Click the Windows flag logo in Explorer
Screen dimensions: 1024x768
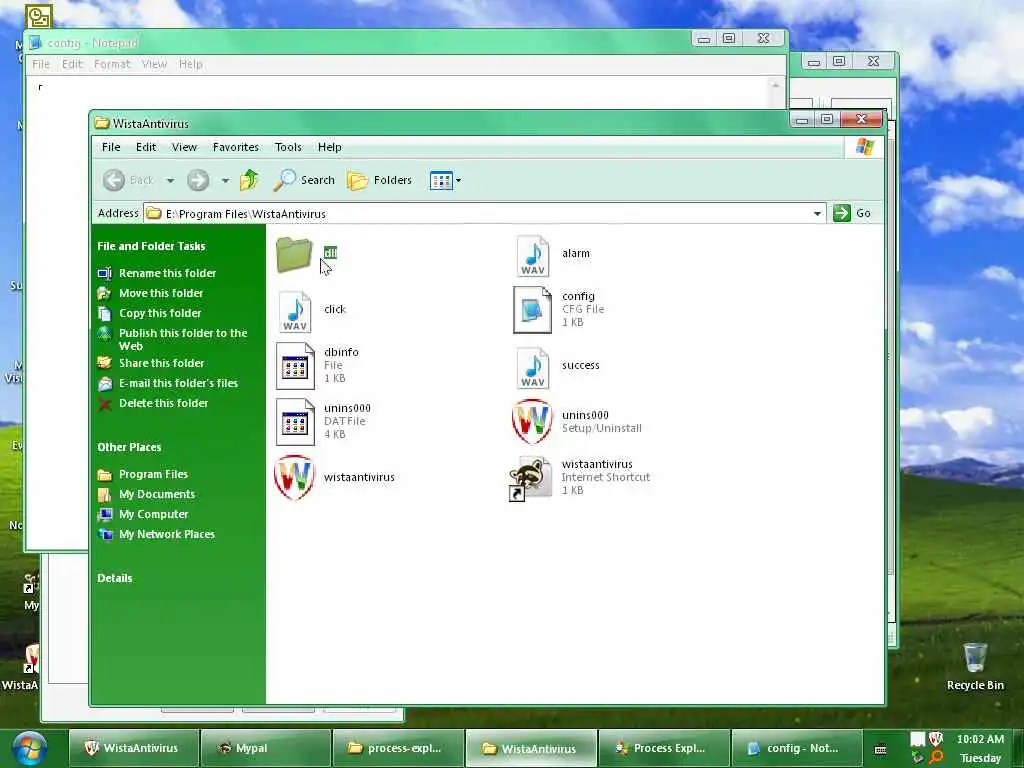pyautogui.click(x=865, y=147)
